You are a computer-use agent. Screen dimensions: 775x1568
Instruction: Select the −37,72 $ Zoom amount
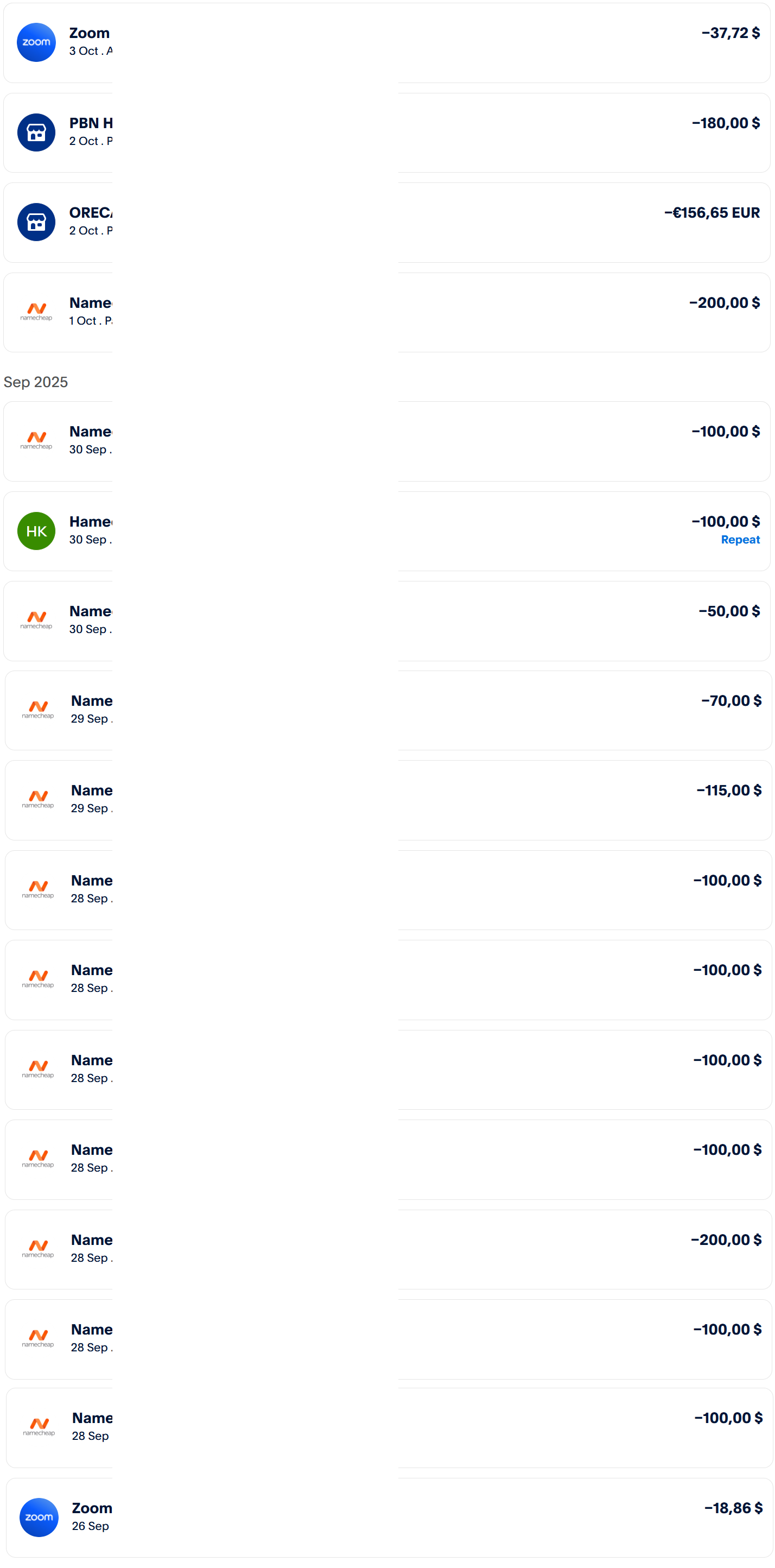coord(730,34)
